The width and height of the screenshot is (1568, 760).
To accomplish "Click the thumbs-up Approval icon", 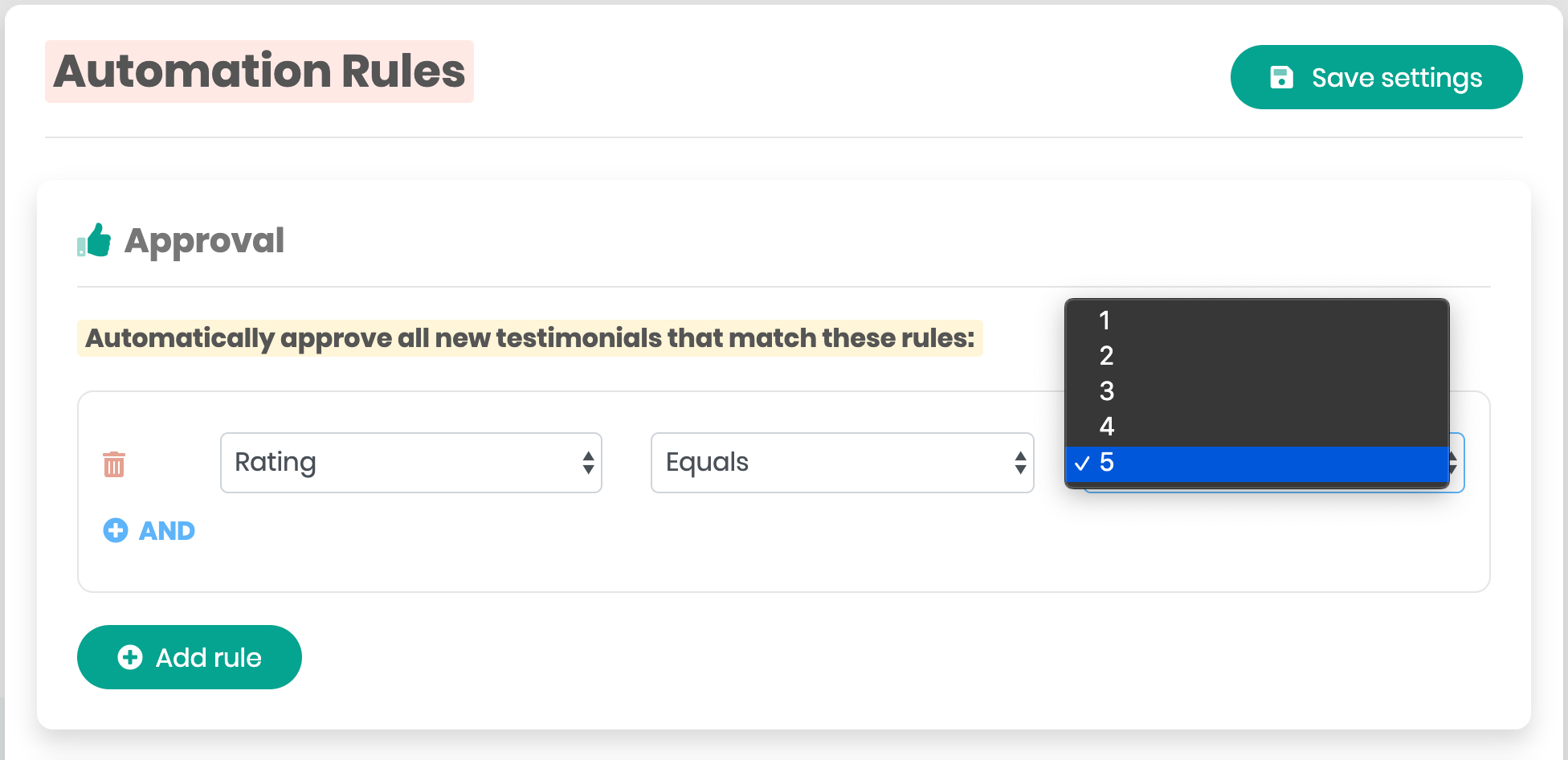I will (x=94, y=240).
